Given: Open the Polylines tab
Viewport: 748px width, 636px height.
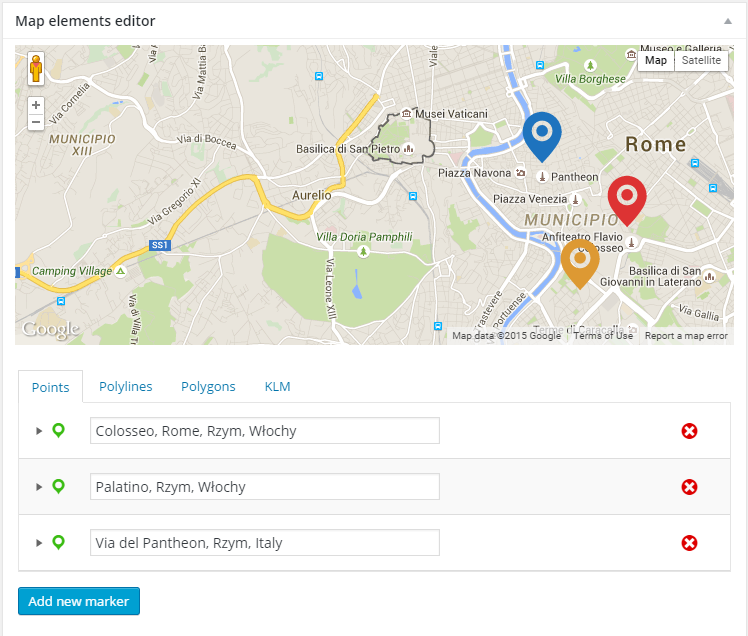Looking at the screenshot, I should (125, 387).
